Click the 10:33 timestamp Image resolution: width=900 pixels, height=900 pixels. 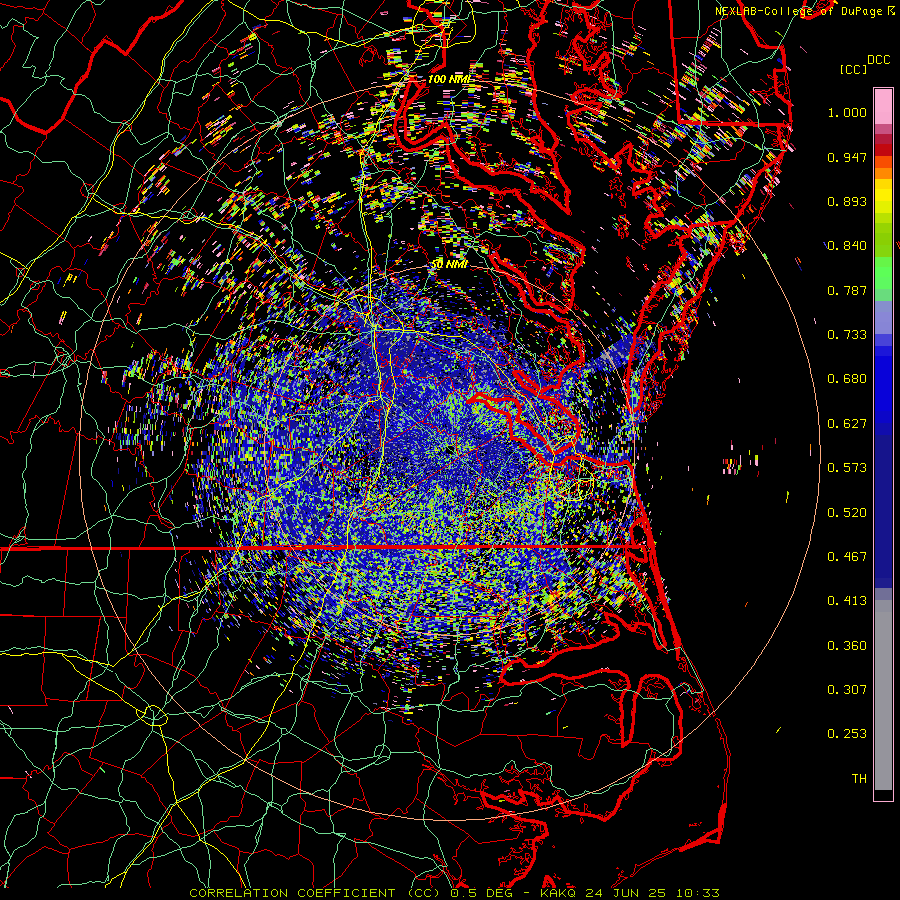[x=697, y=893]
